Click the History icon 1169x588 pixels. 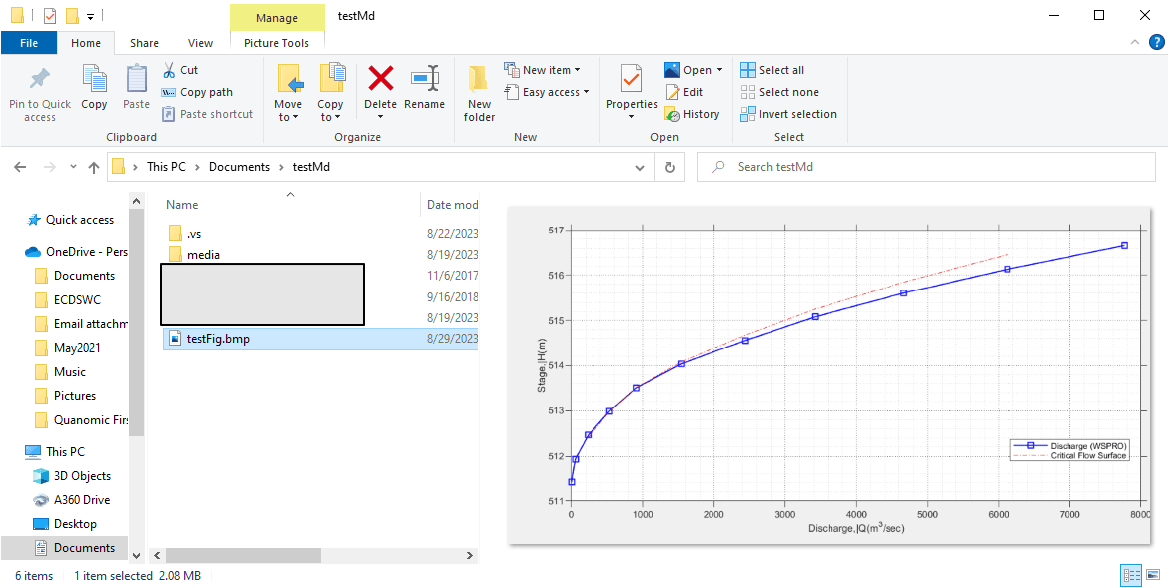[692, 114]
